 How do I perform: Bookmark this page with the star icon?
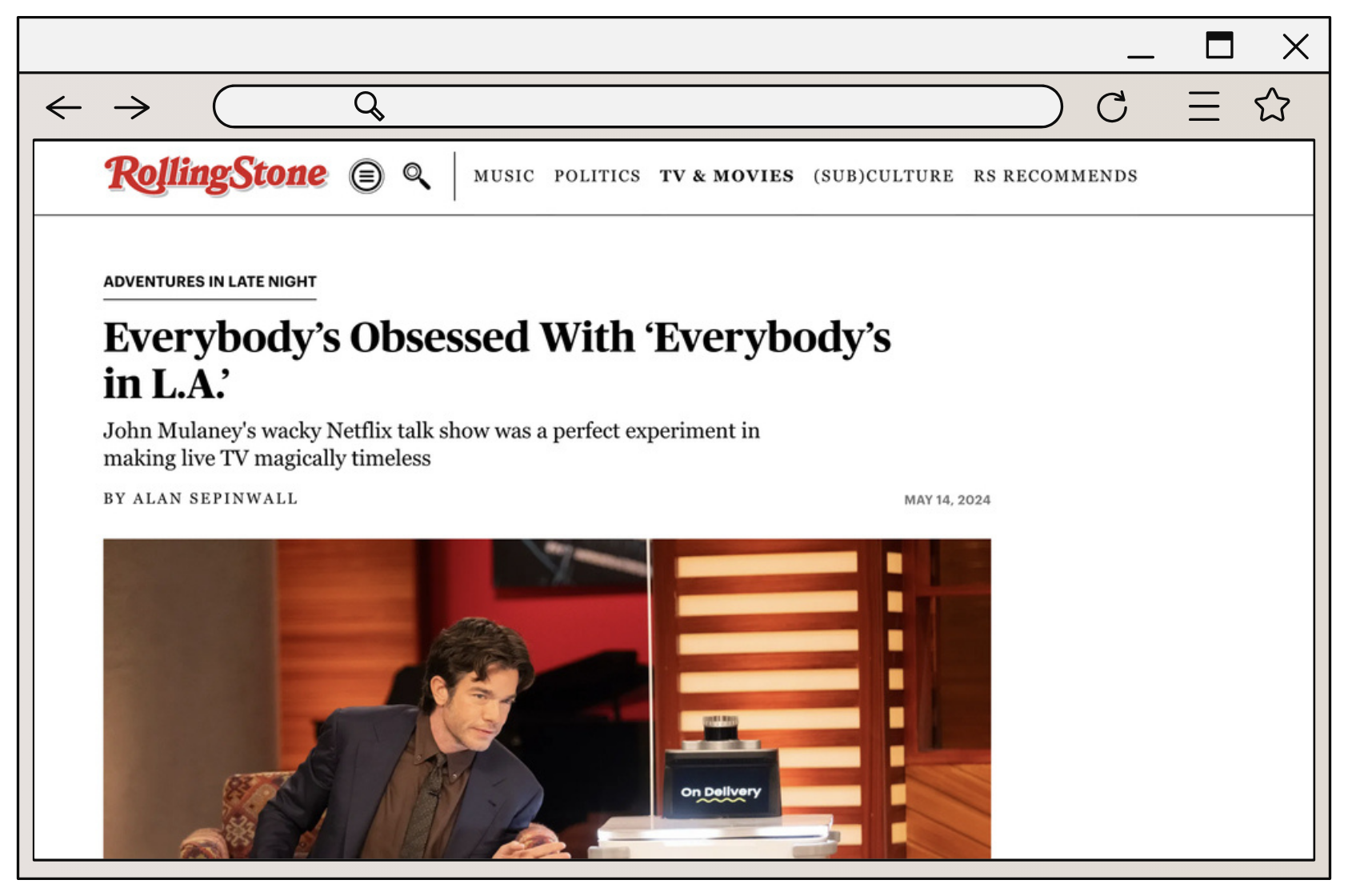(1272, 105)
